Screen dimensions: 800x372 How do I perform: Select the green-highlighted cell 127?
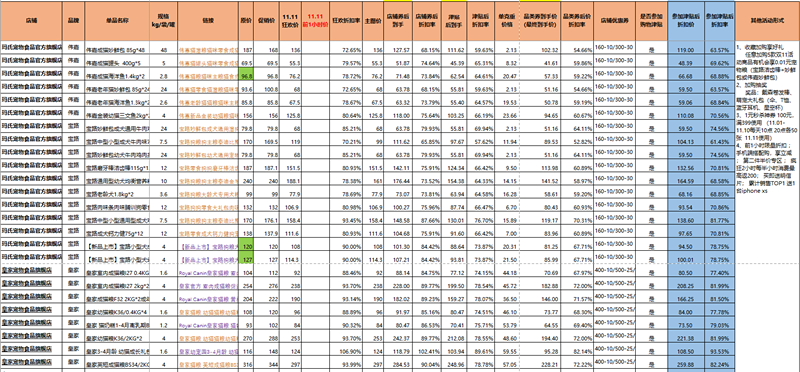(246, 259)
